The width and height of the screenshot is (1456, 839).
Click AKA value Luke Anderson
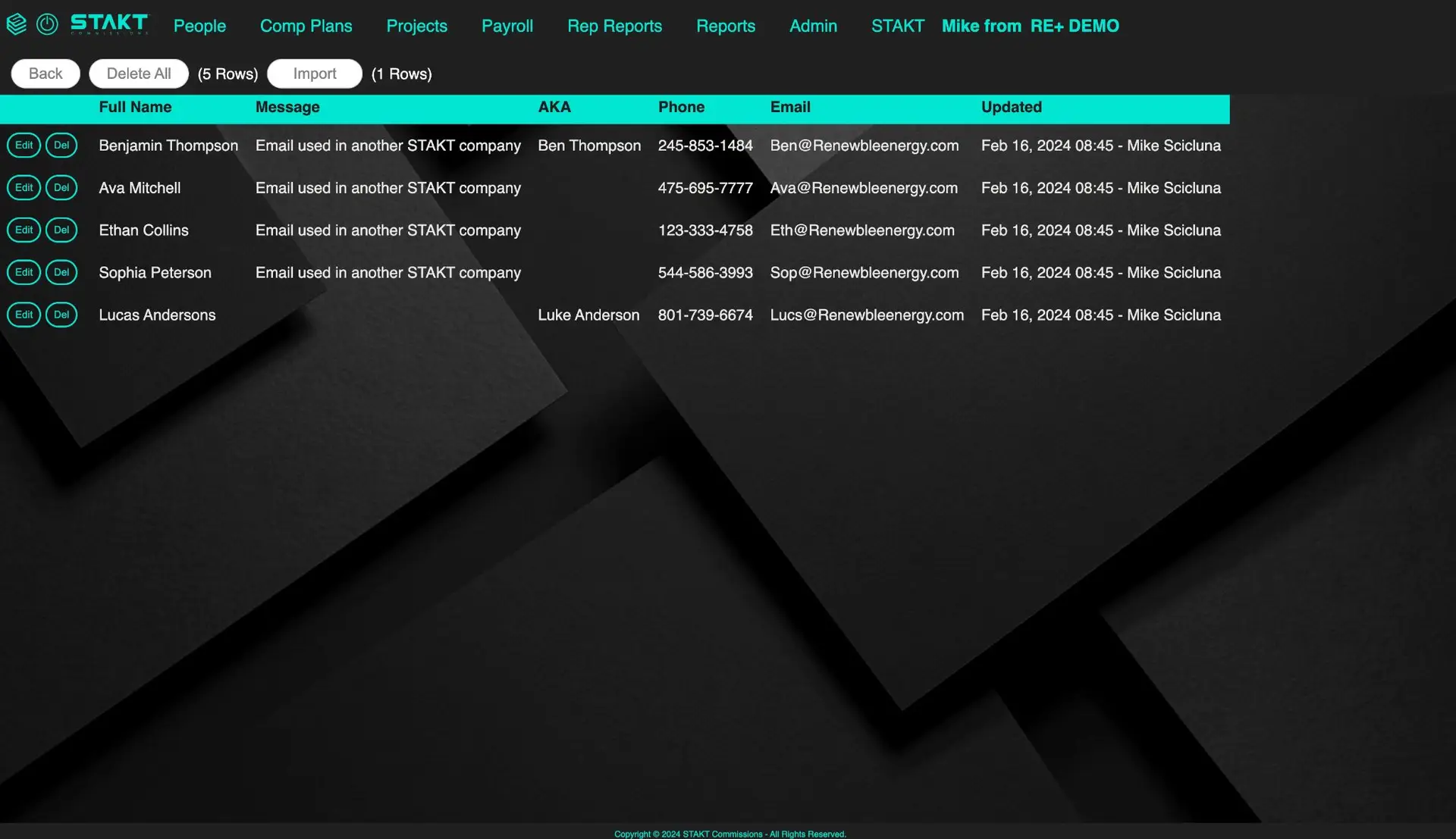[x=588, y=315]
